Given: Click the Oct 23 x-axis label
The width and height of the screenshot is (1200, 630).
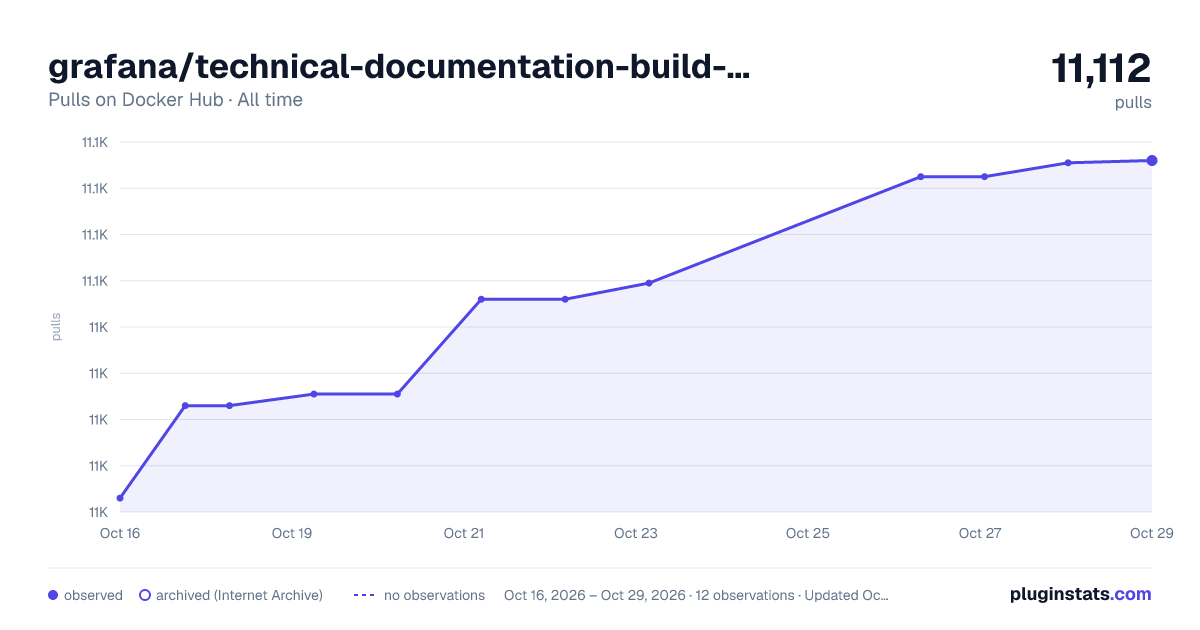Looking at the screenshot, I should [636, 533].
